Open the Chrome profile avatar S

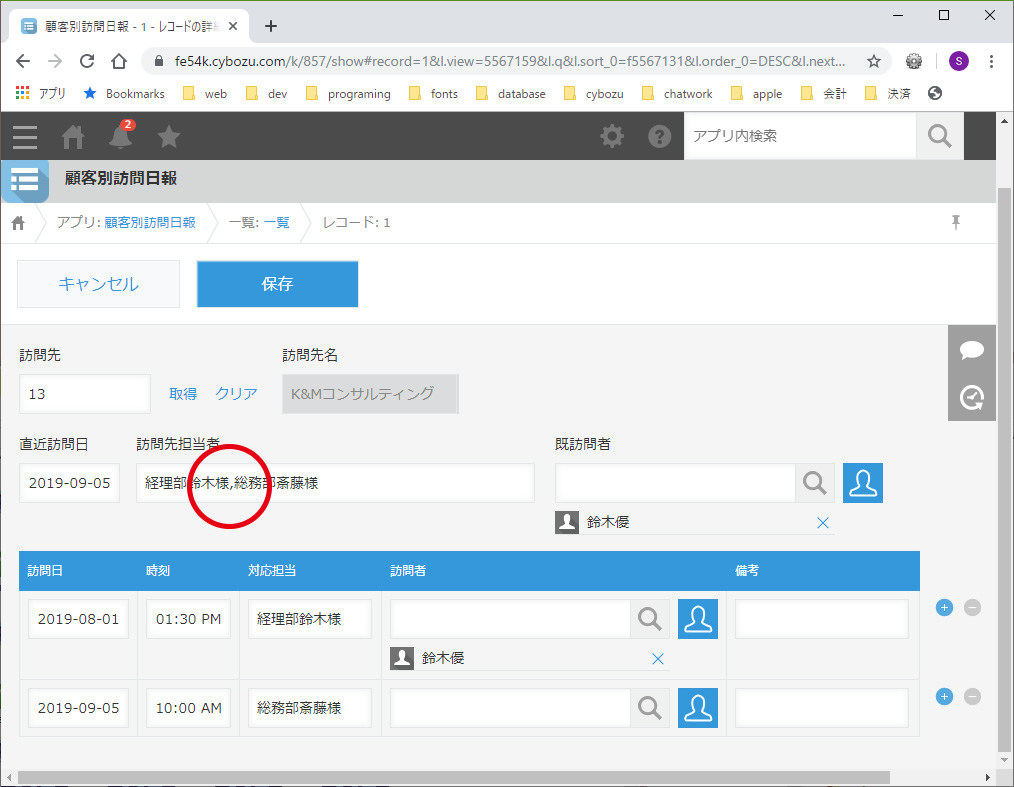click(x=958, y=61)
